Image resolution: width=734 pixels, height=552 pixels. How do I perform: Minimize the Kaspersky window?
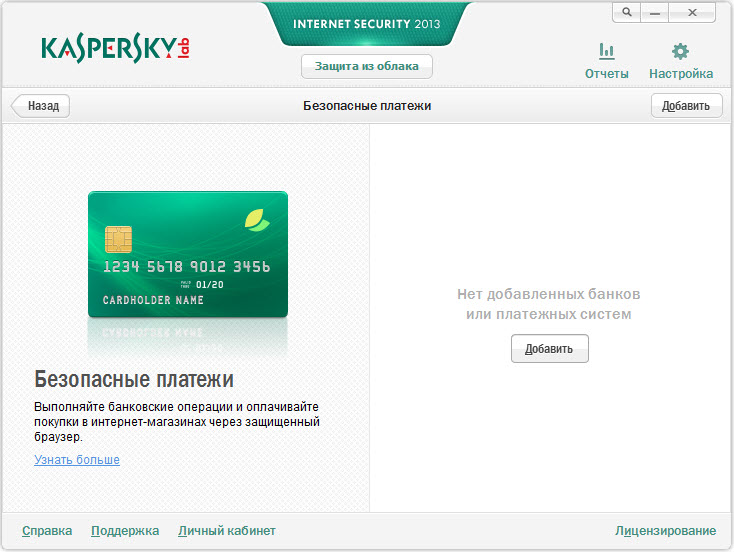654,12
